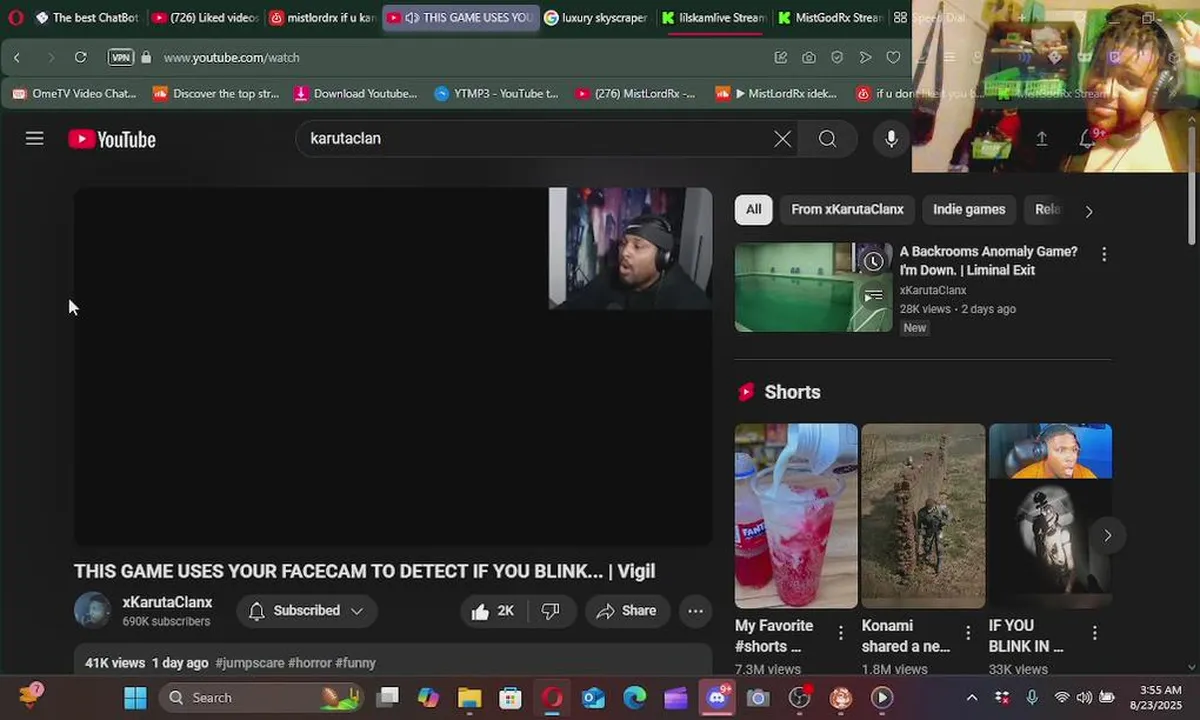This screenshot has height=720, width=1200.
Task: Open the Konami short thumbnail
Action: coord(923,516)
